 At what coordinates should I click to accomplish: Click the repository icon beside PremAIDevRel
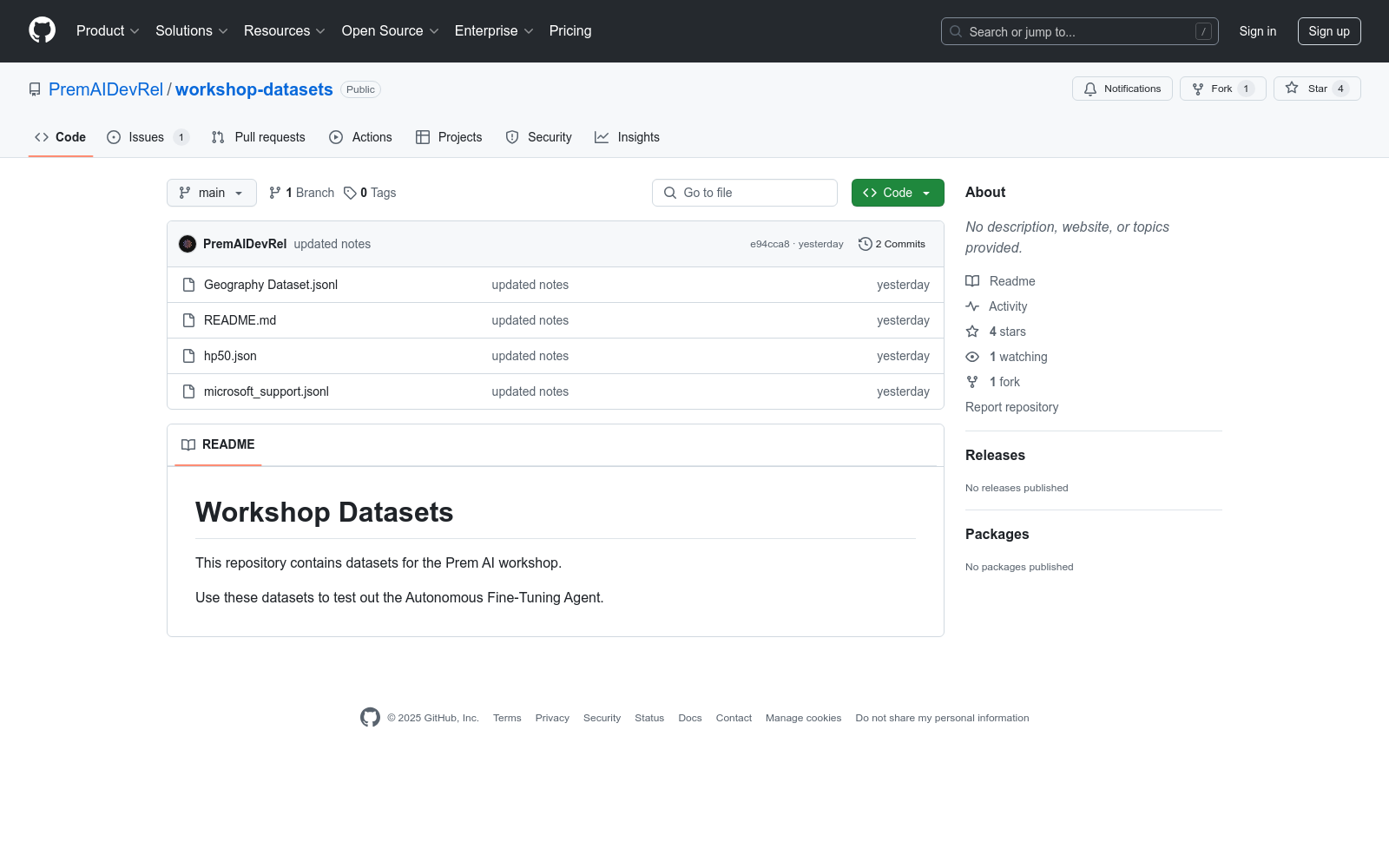pyautogui.click(x=35, y=89)
